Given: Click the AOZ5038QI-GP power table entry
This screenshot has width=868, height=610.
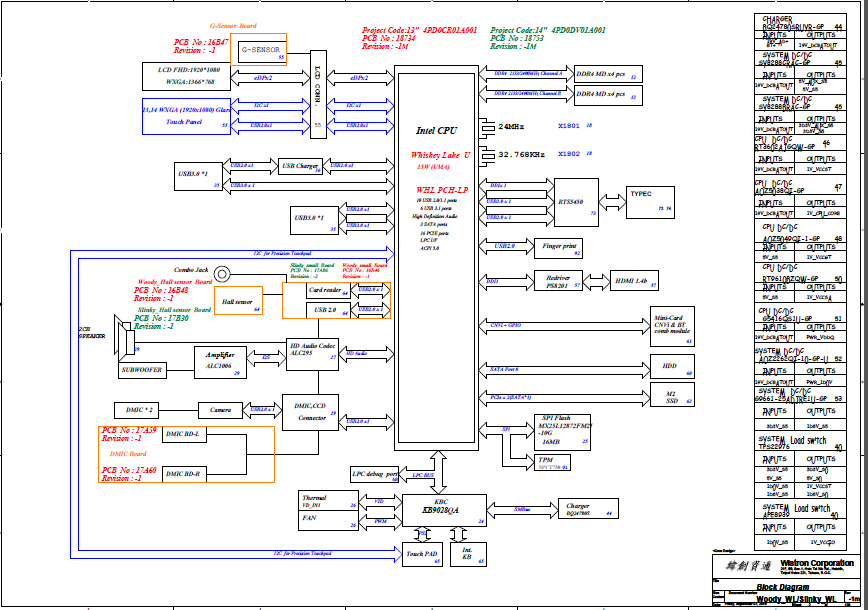Looking at the screenshot, I should click(800, 187).
